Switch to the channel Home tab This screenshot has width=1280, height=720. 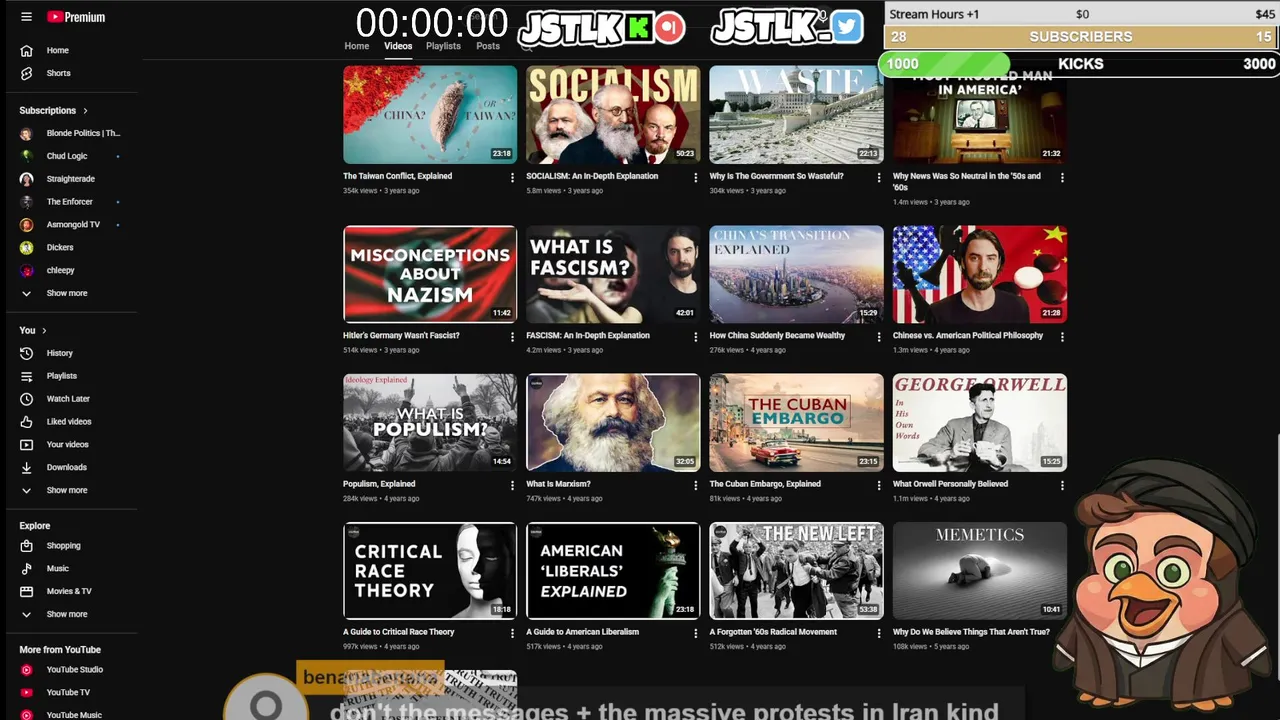357,46
